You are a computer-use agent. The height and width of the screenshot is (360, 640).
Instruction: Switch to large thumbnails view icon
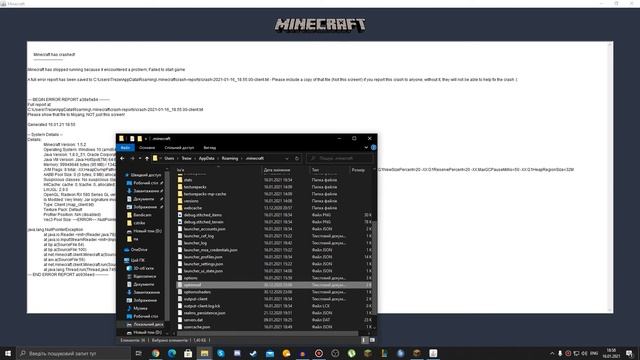pyautogui.click(x=372, y=340)
